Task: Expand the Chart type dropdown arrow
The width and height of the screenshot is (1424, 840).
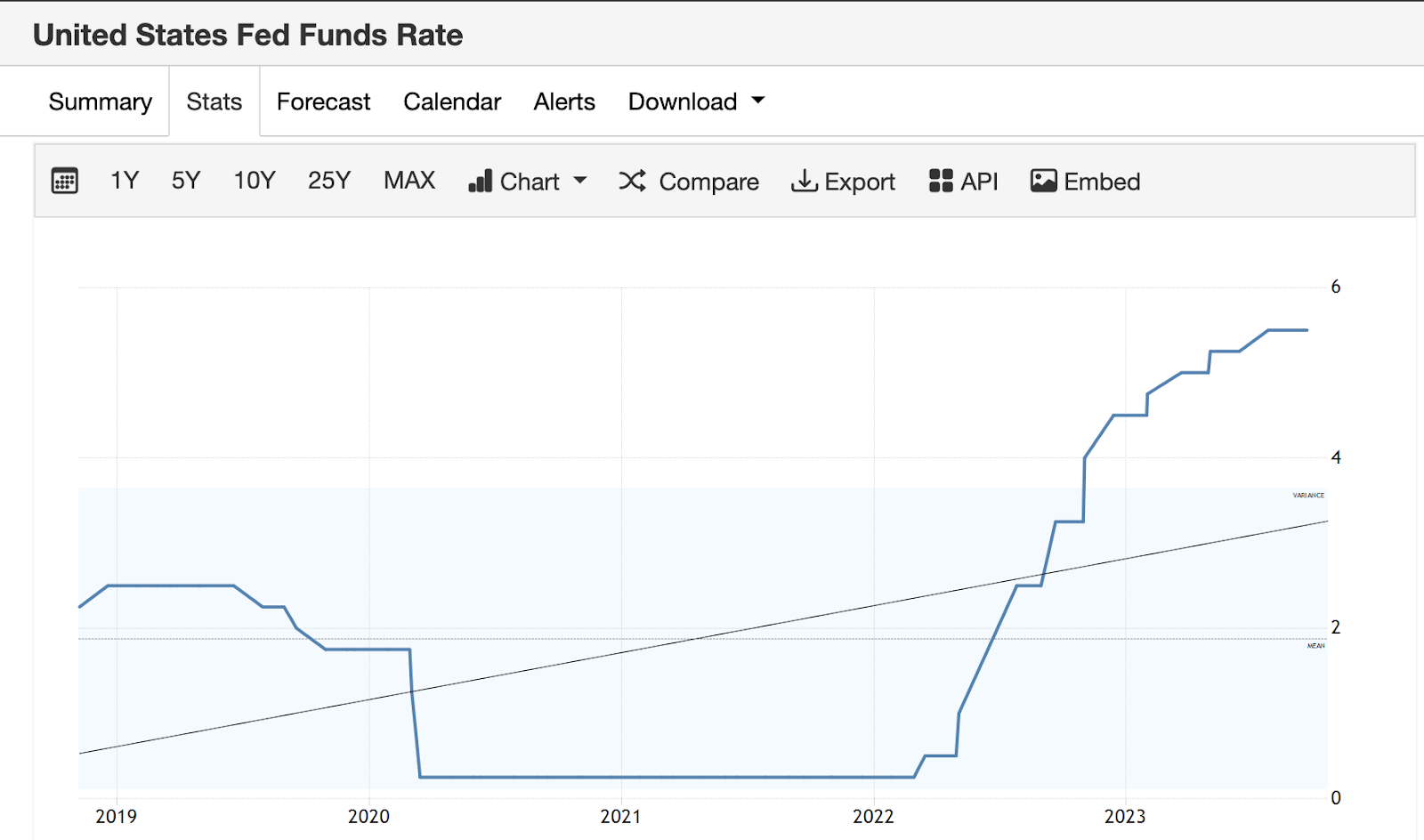Action: 580,181
